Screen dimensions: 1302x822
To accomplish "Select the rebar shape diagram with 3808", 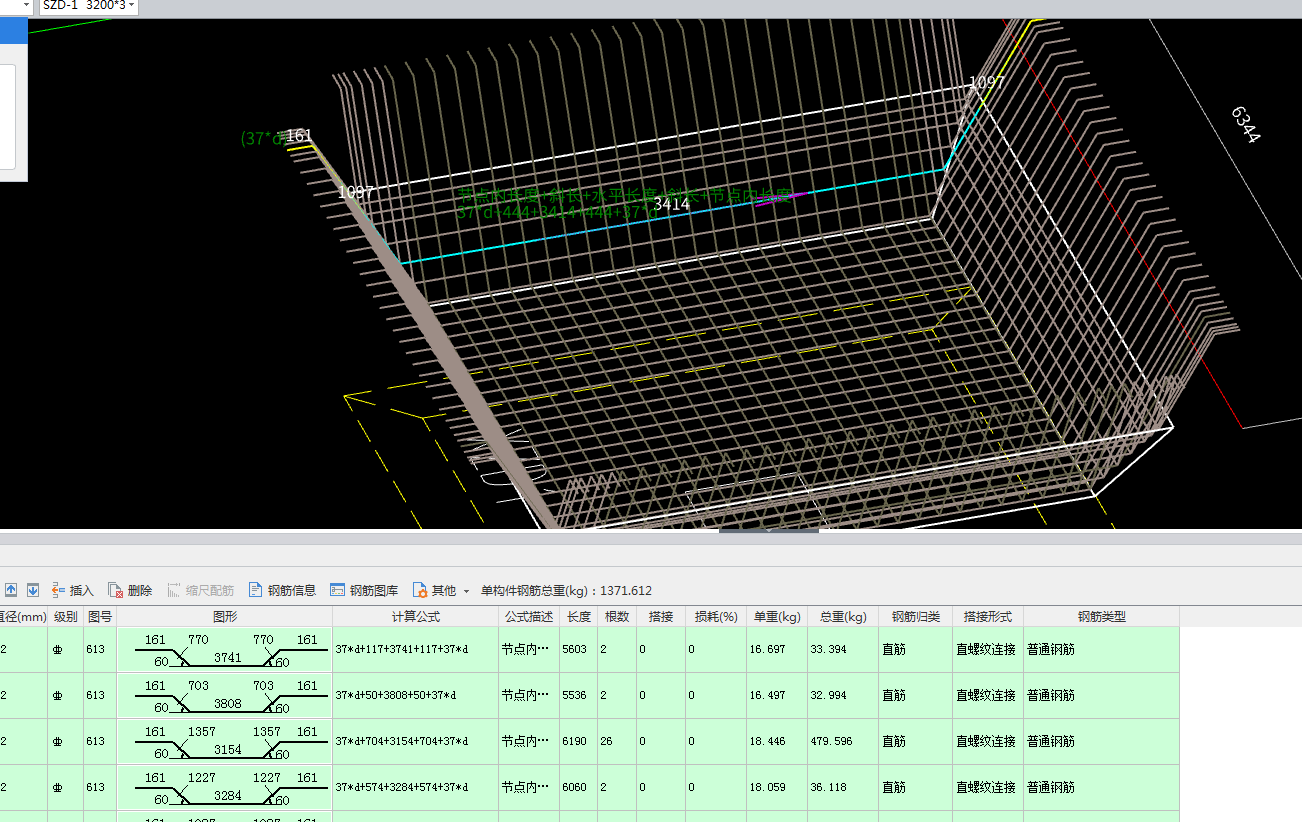I will (225, 696).
